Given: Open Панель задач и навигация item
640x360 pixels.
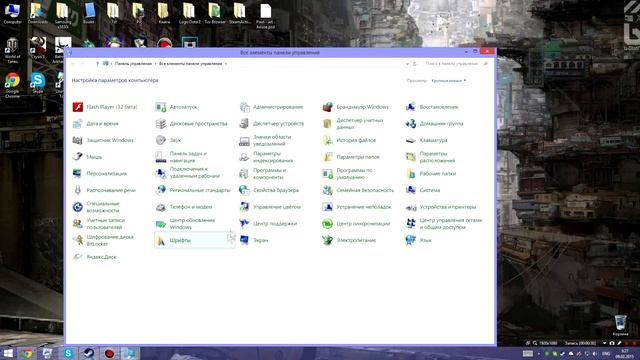Looking at the screenshot, I should 181,157.
